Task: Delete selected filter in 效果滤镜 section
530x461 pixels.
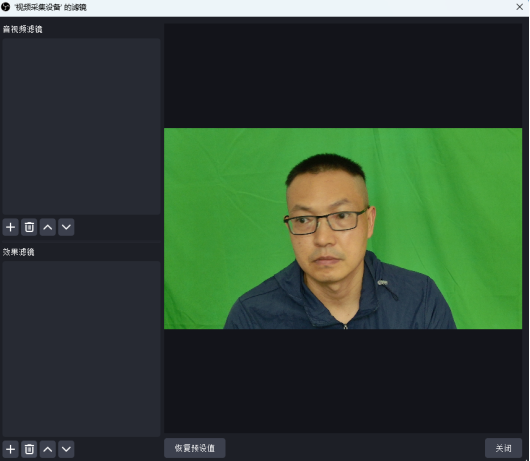Action: click(29, 449)
